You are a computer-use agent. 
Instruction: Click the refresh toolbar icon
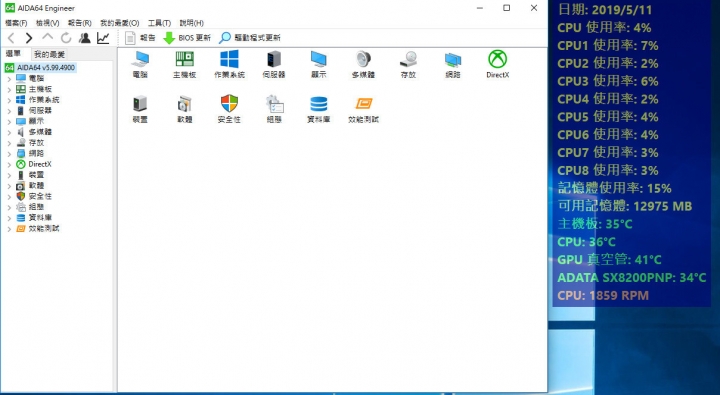coord(66,38)
